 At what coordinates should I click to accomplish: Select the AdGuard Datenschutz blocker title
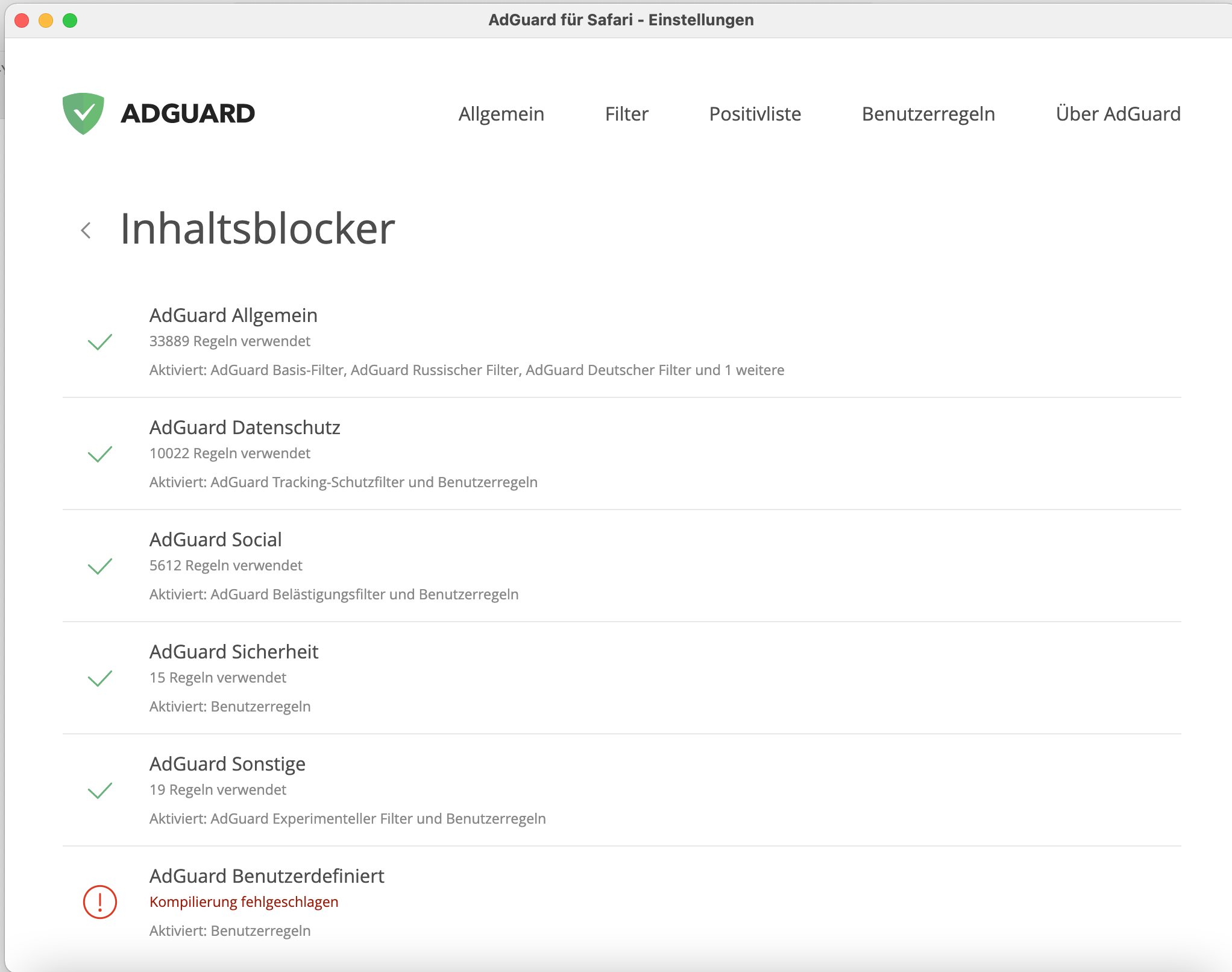pyautogui.click(x=245, y=428)
